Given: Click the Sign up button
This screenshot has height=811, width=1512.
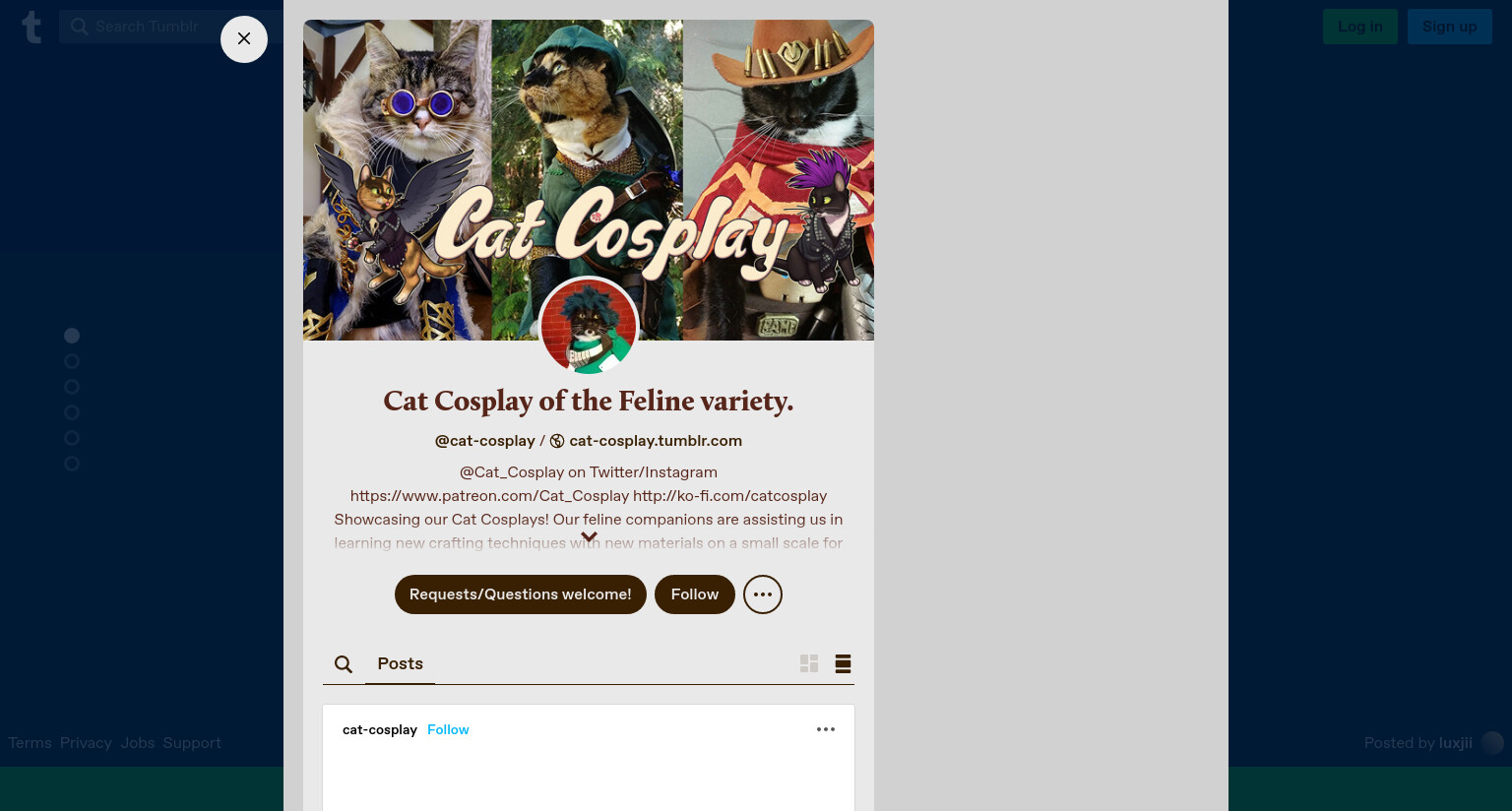Looking at the screenshot, I should (x=1449, y=27).
